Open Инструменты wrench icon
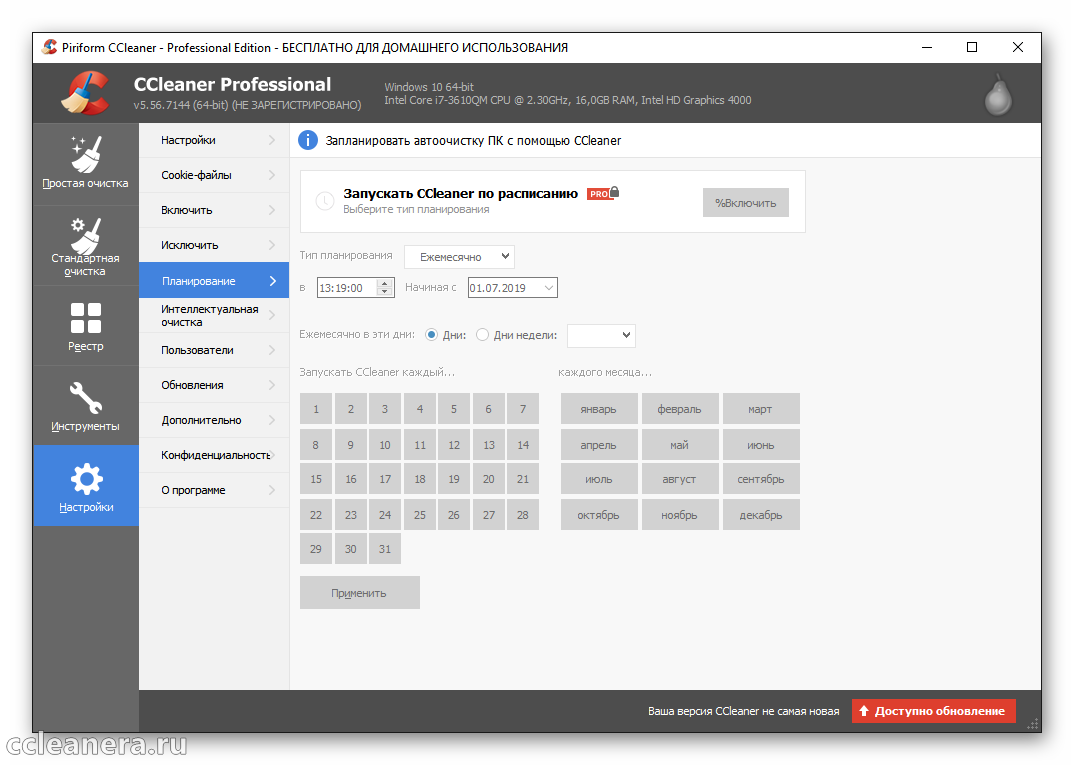Screen dimensions: 1074x765 pyautogui.click(x=86, y=398)
